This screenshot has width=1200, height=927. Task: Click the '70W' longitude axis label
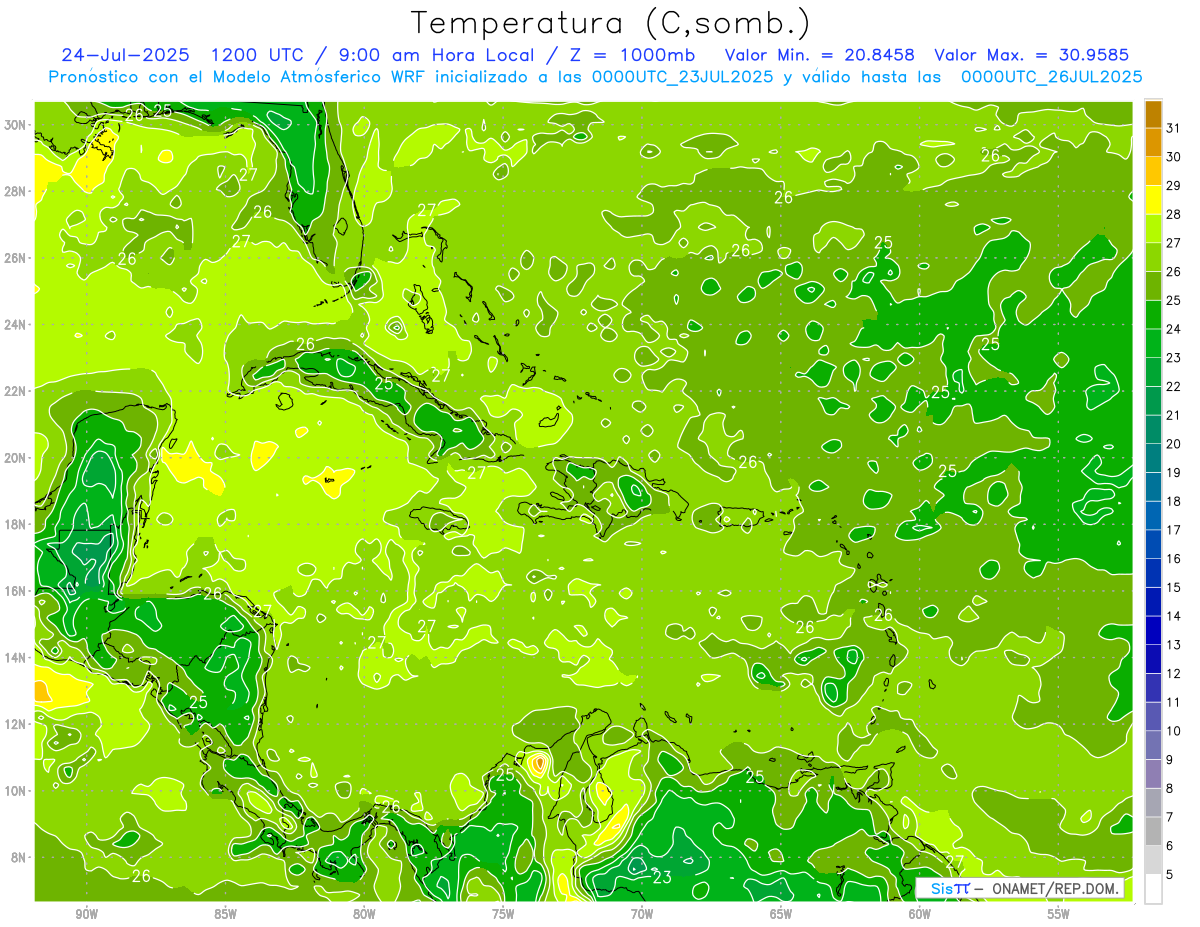click(x=642, y=914)
